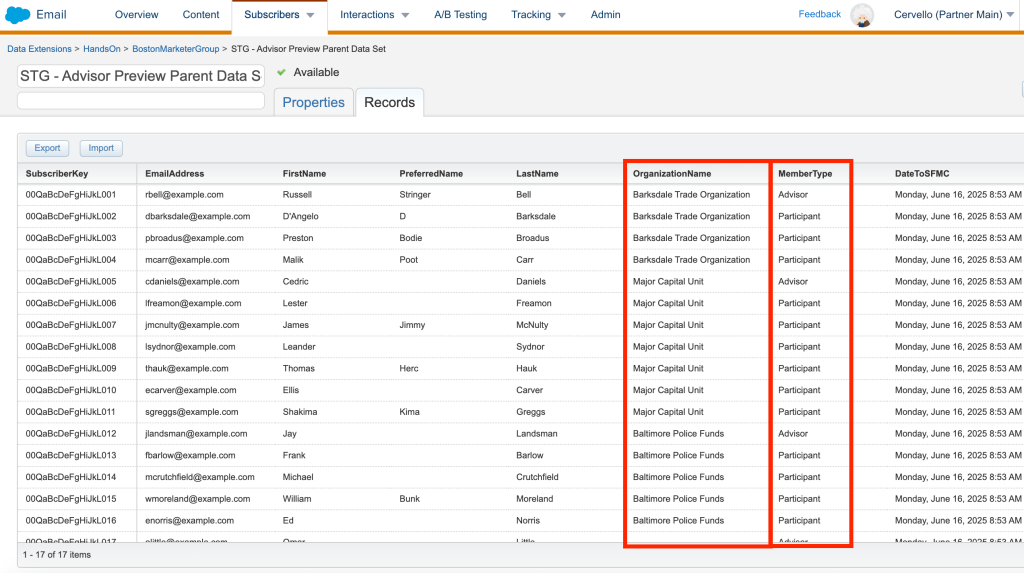
Task: Click the Export button
Action: pos(48,148)
